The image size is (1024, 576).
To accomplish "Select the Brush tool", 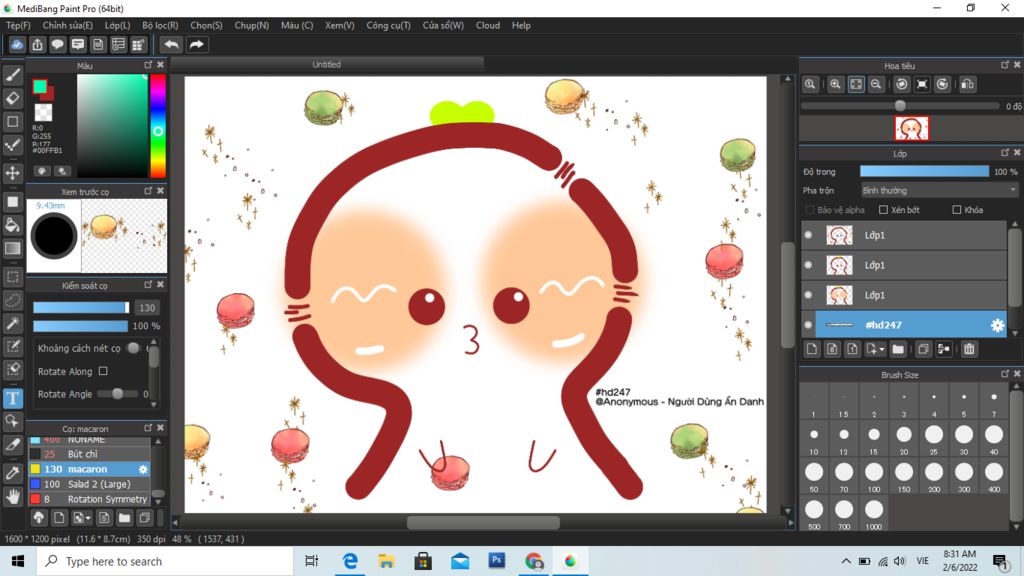I will point(12,75).
